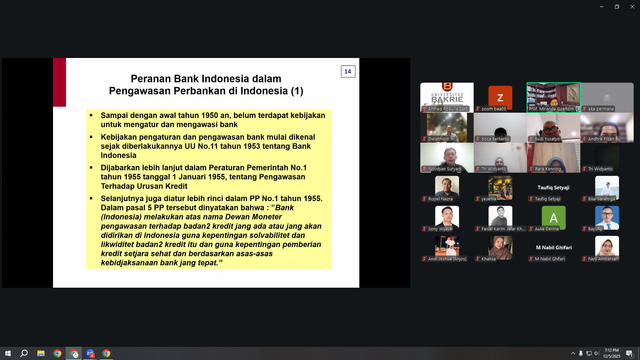Select Bilal Saratoga's profile picture tile

click(x=607, y=188)
